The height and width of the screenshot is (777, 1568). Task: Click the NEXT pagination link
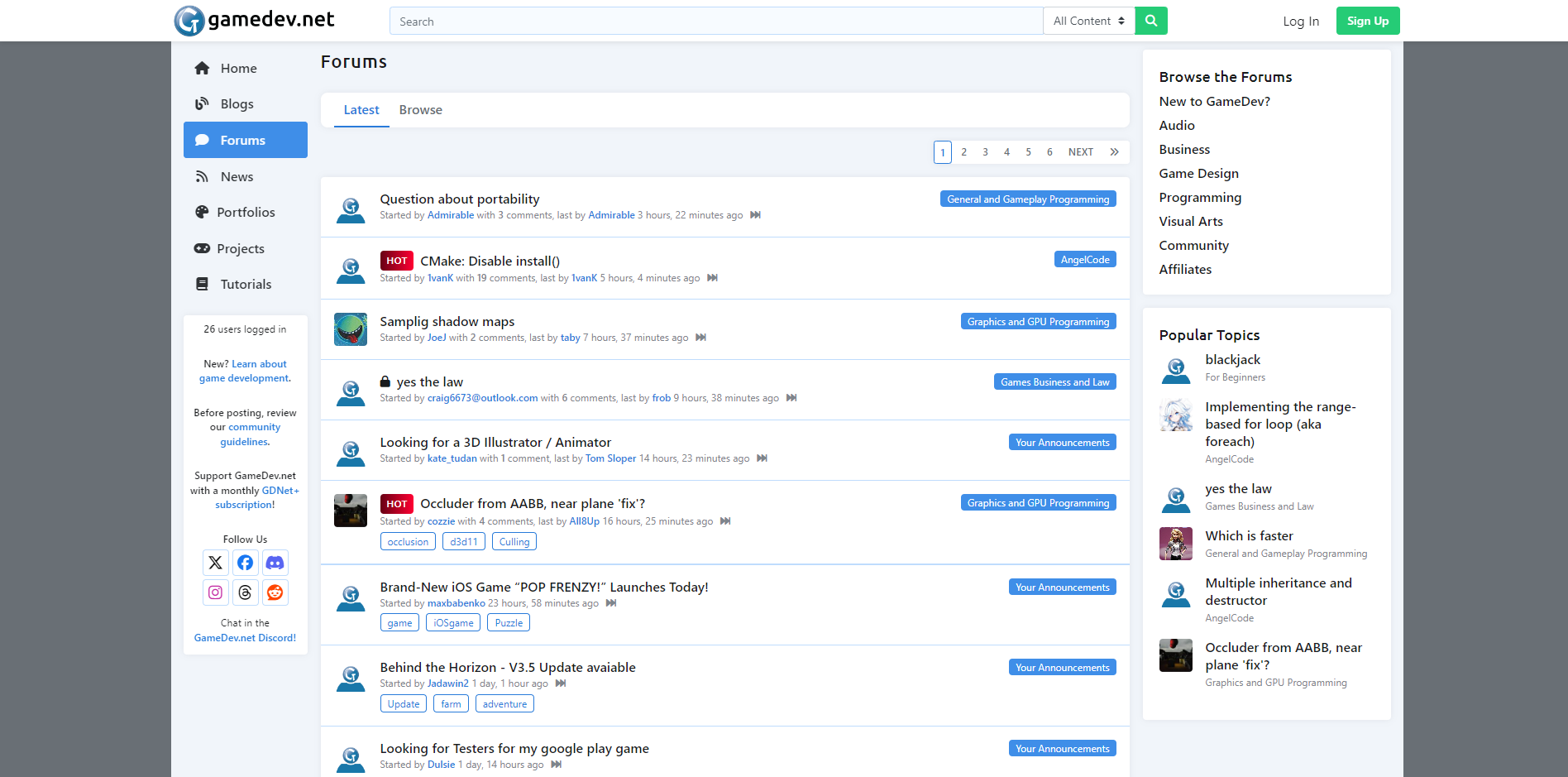click(1081, 152)
